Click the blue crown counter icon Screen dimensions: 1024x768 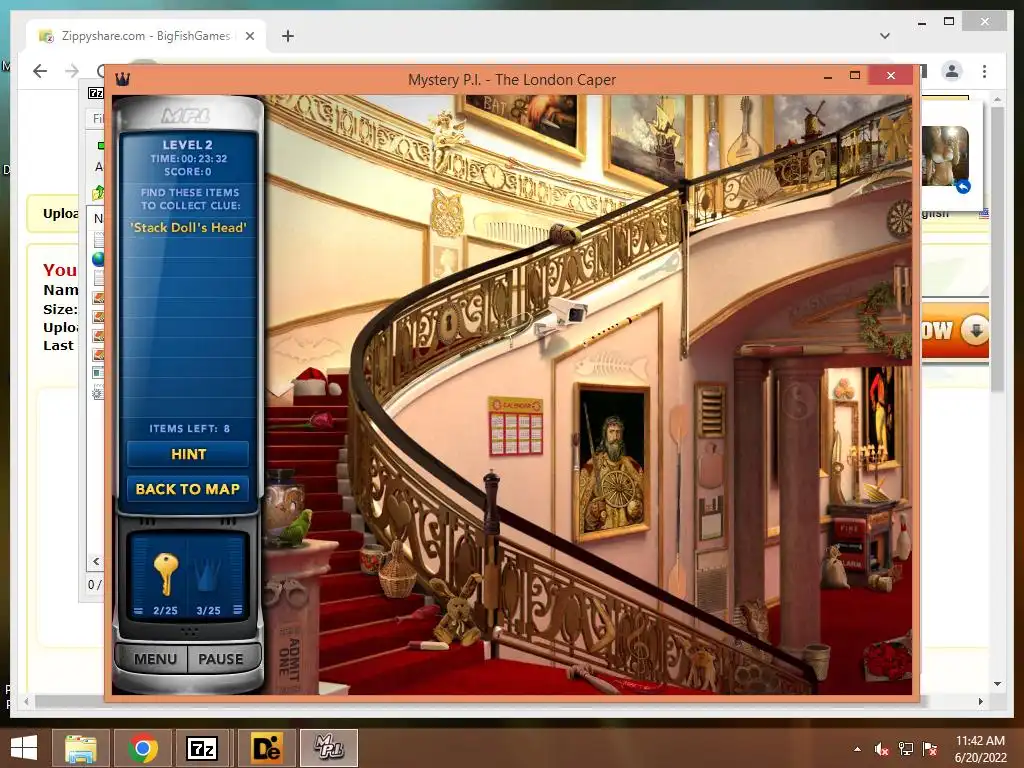click(x=208, y=575)
